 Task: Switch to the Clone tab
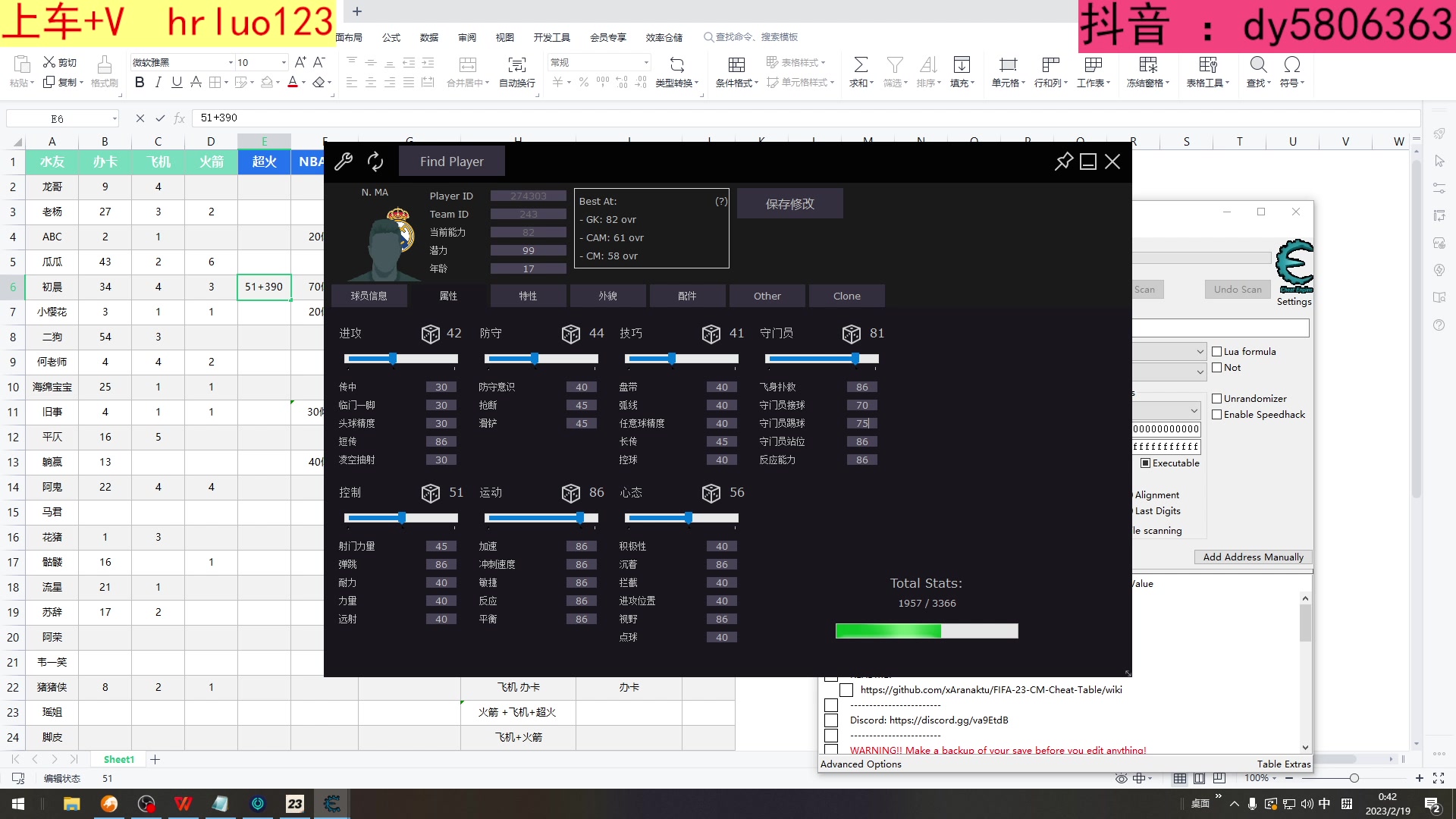[x=846, y=296]
